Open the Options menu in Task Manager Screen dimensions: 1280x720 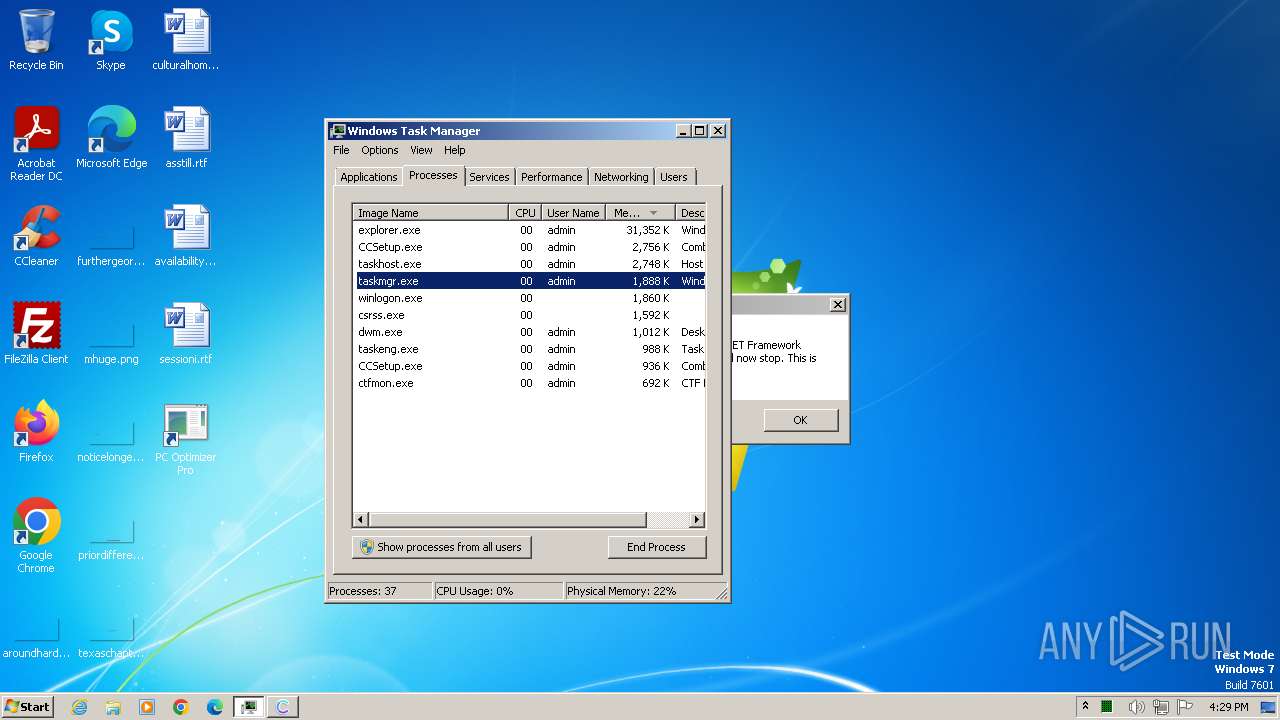(380, 150)
